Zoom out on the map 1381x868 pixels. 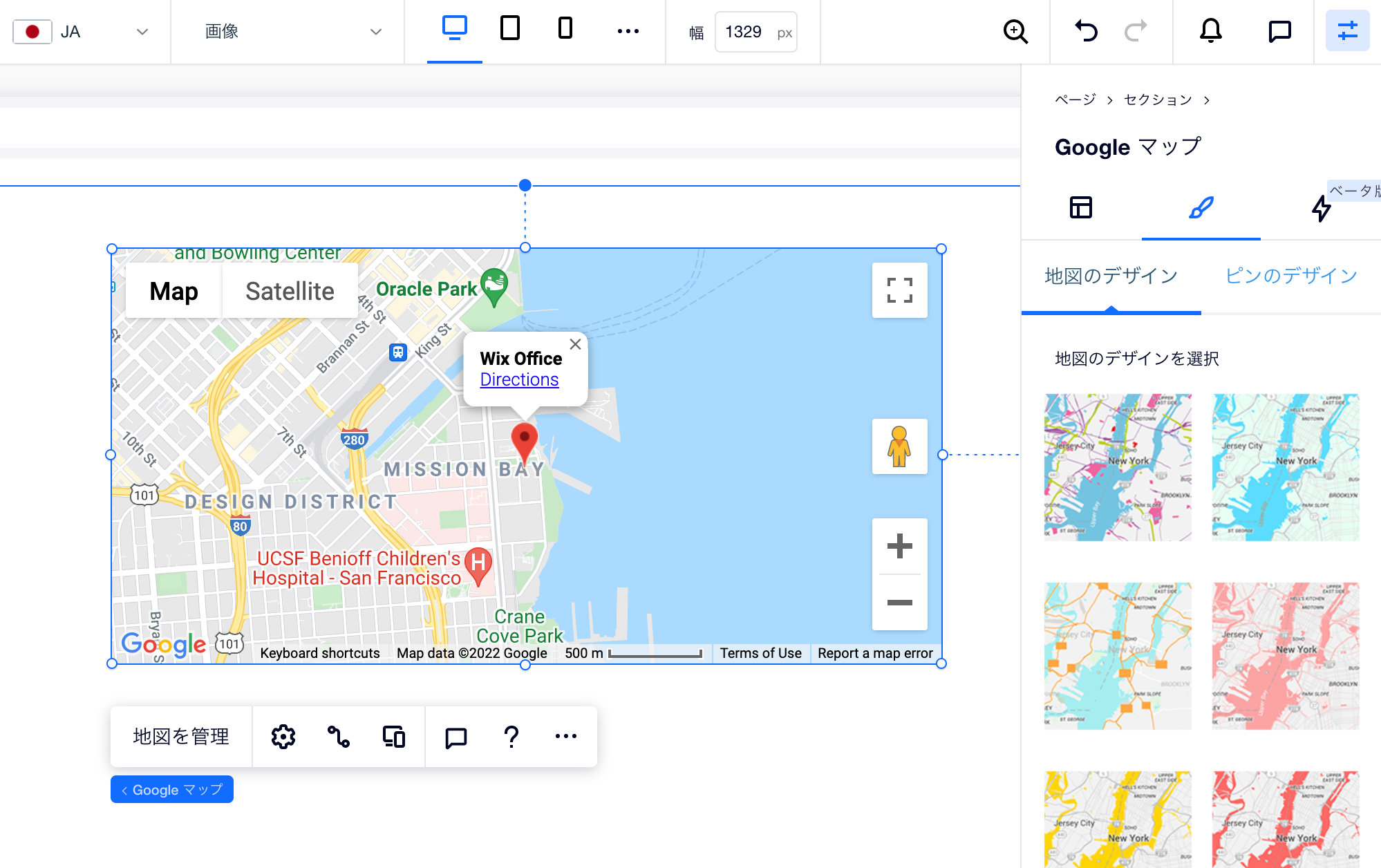coord(899,603)
